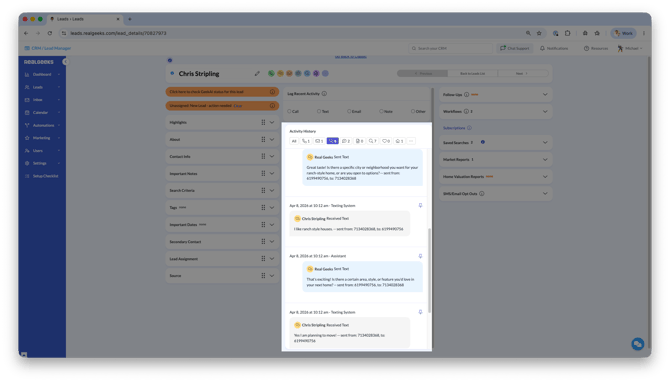670x382 pixels.
Task: Click the Chat Support button
Action: (x=514, y=48)
